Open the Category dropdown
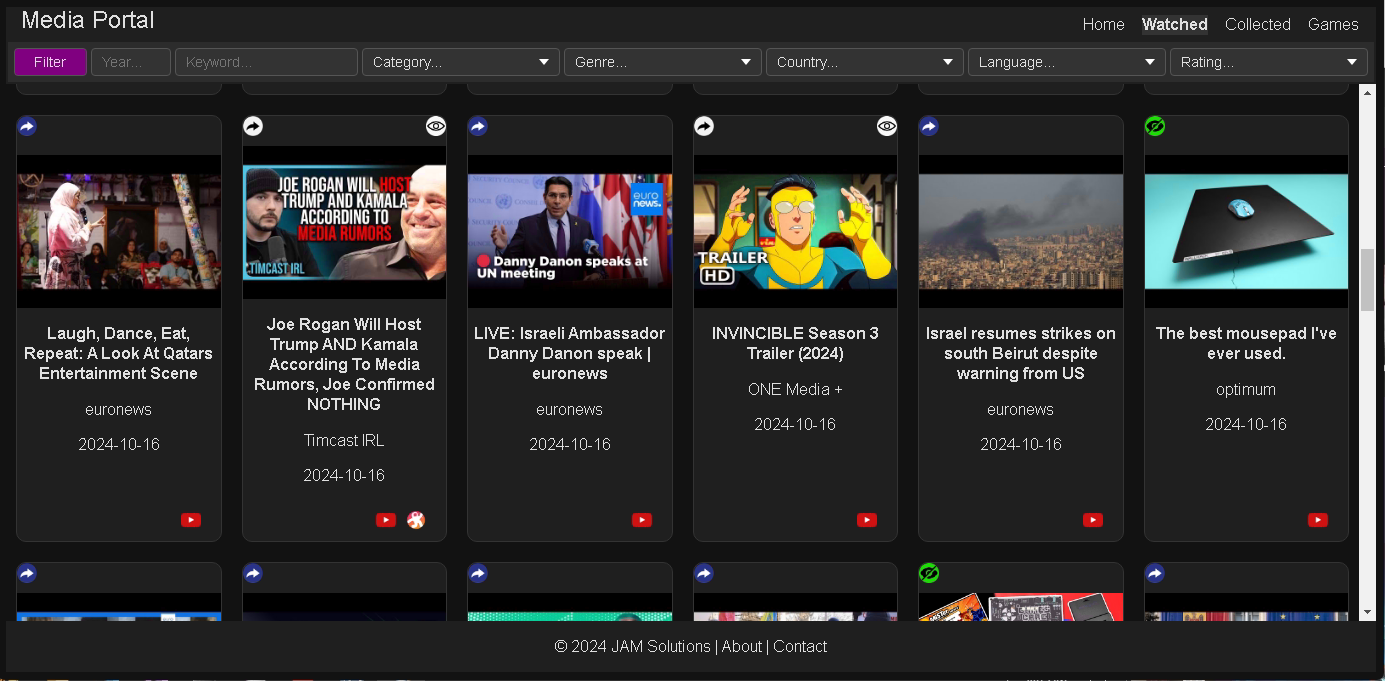This screenshot has width=1385, height=681. 461,62
